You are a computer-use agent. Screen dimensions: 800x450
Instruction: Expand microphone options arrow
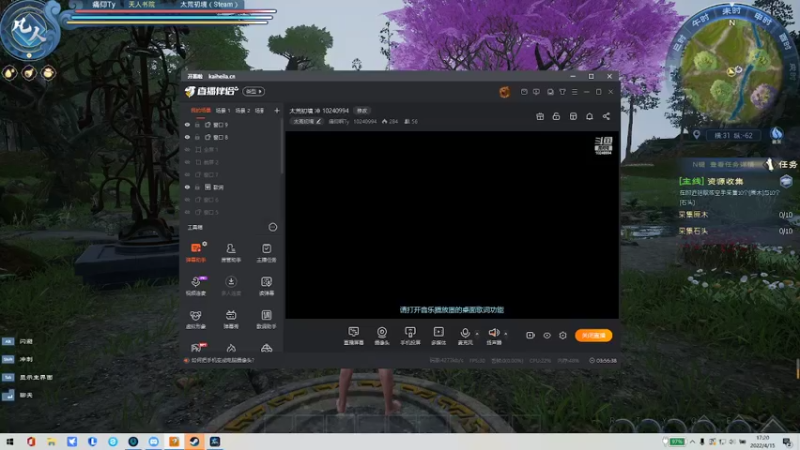(x=477, y=334)
